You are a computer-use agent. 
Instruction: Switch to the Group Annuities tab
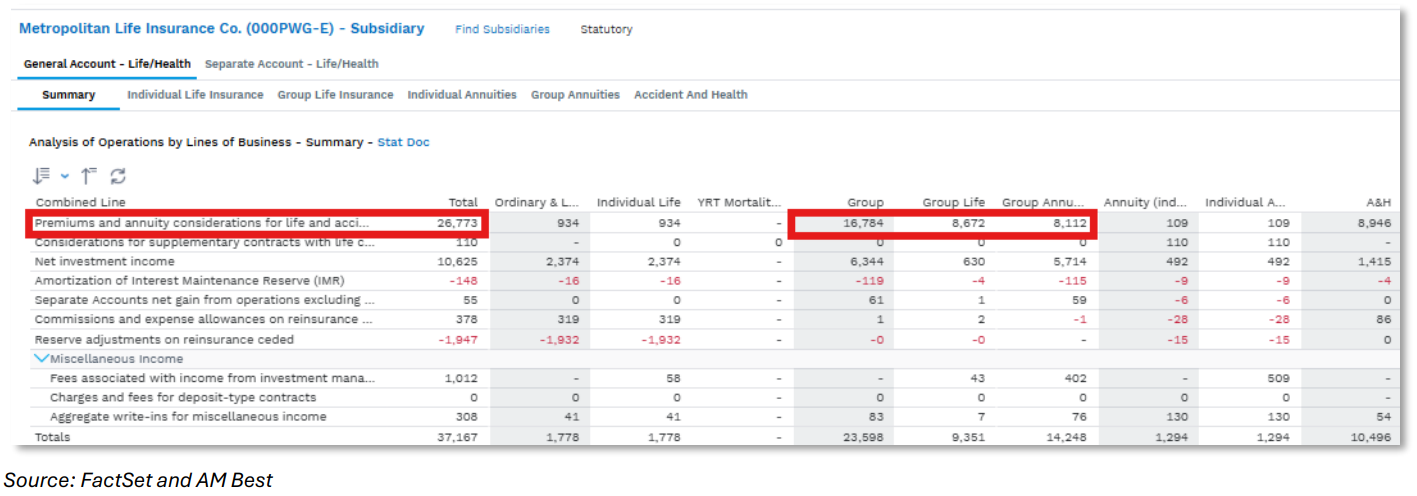(575, 95)
